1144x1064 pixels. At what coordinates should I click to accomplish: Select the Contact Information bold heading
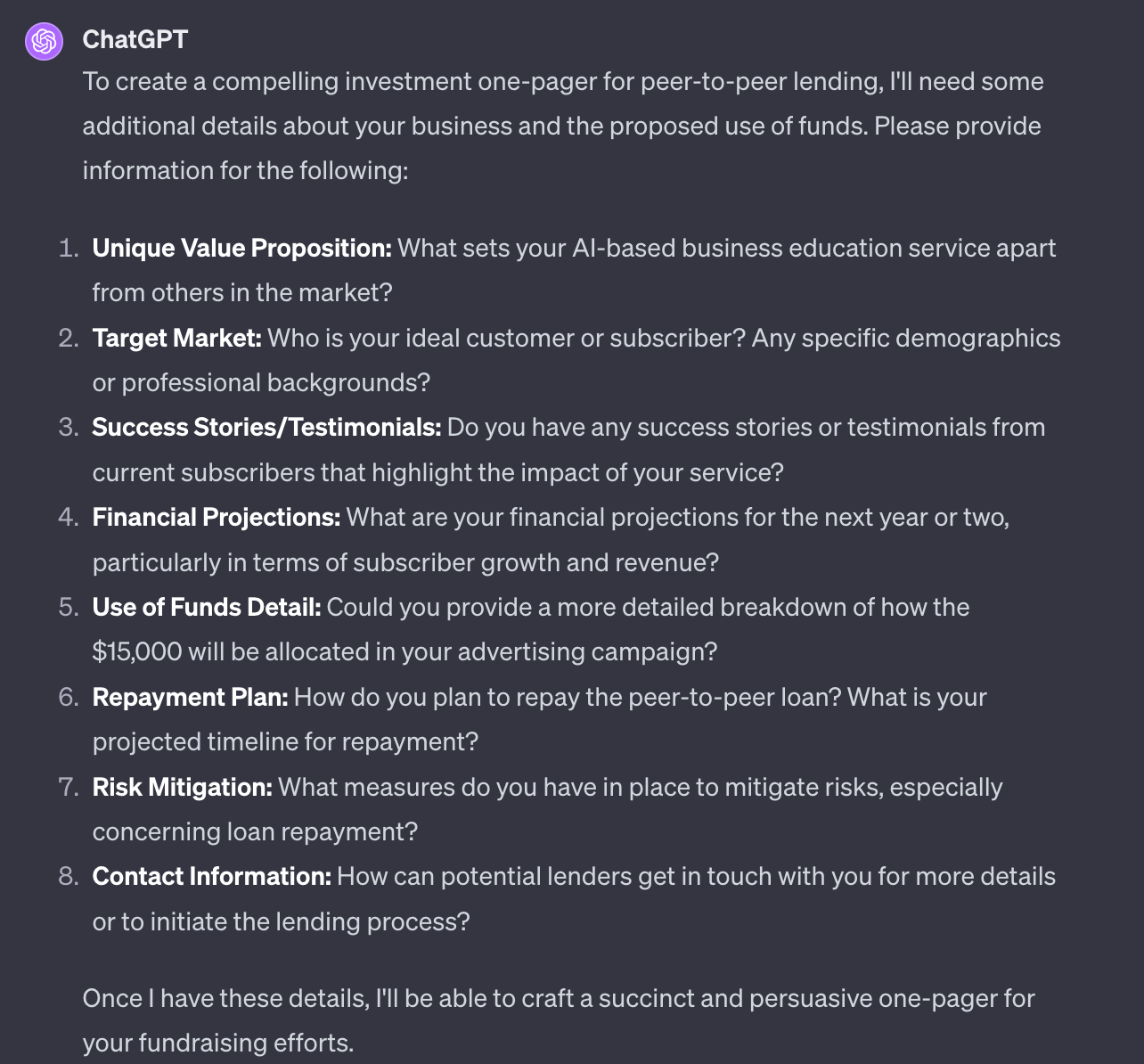(x=212, y=876)
